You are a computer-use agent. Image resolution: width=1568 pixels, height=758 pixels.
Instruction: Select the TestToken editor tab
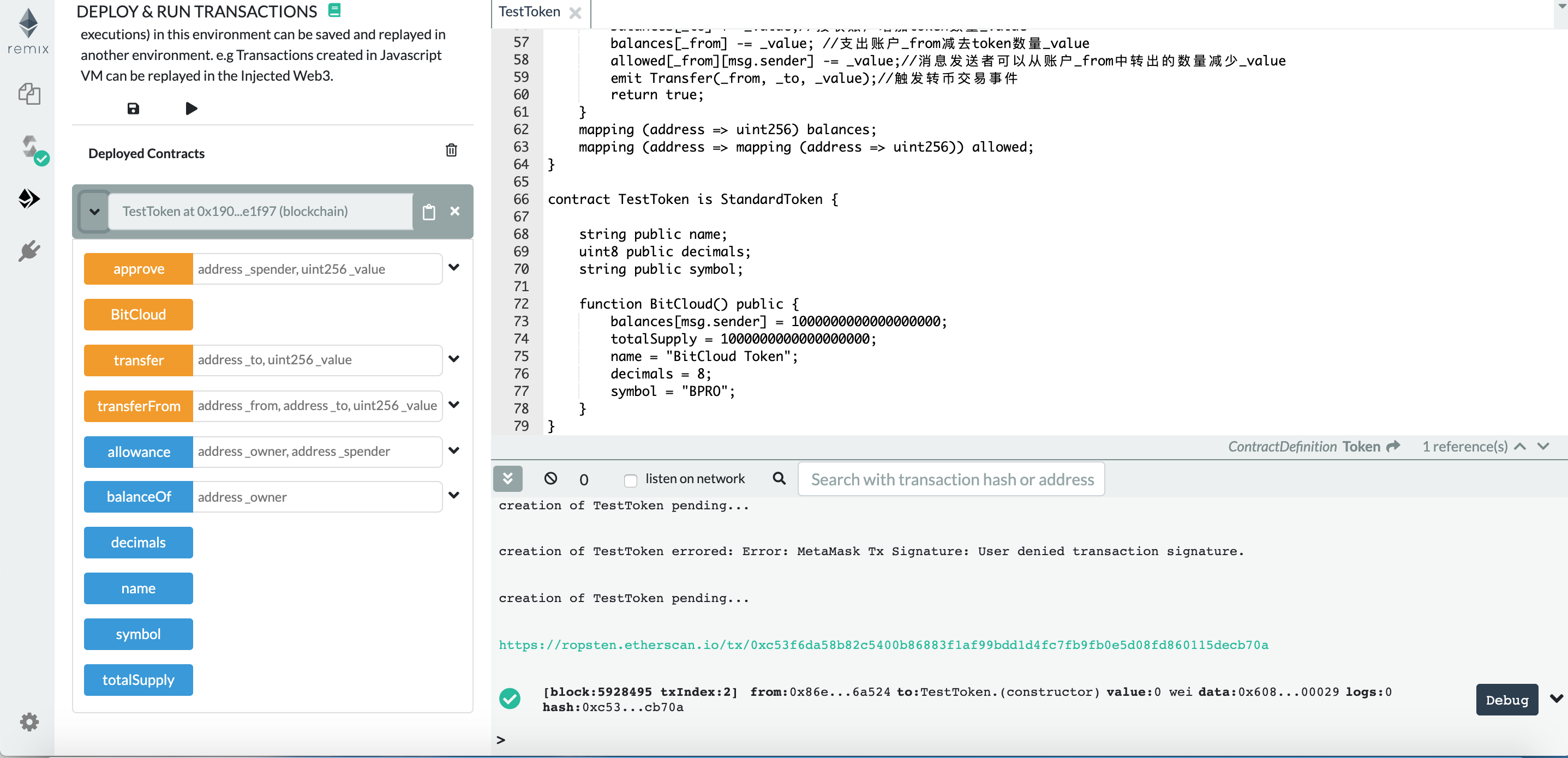click(x=529, y=11)
